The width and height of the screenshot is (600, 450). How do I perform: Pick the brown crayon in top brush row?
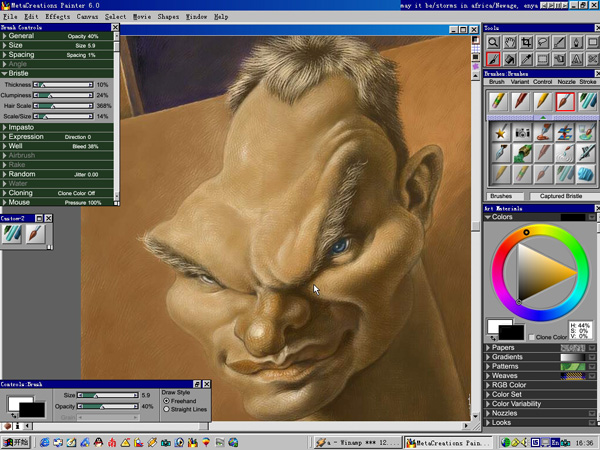click(x=520, y=102)
